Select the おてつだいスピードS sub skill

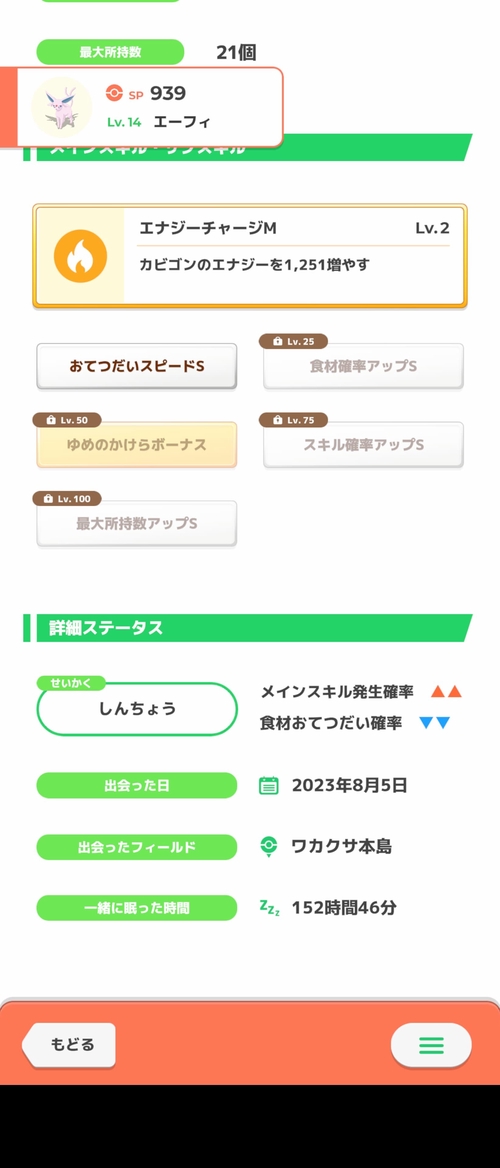click(137, 366)
